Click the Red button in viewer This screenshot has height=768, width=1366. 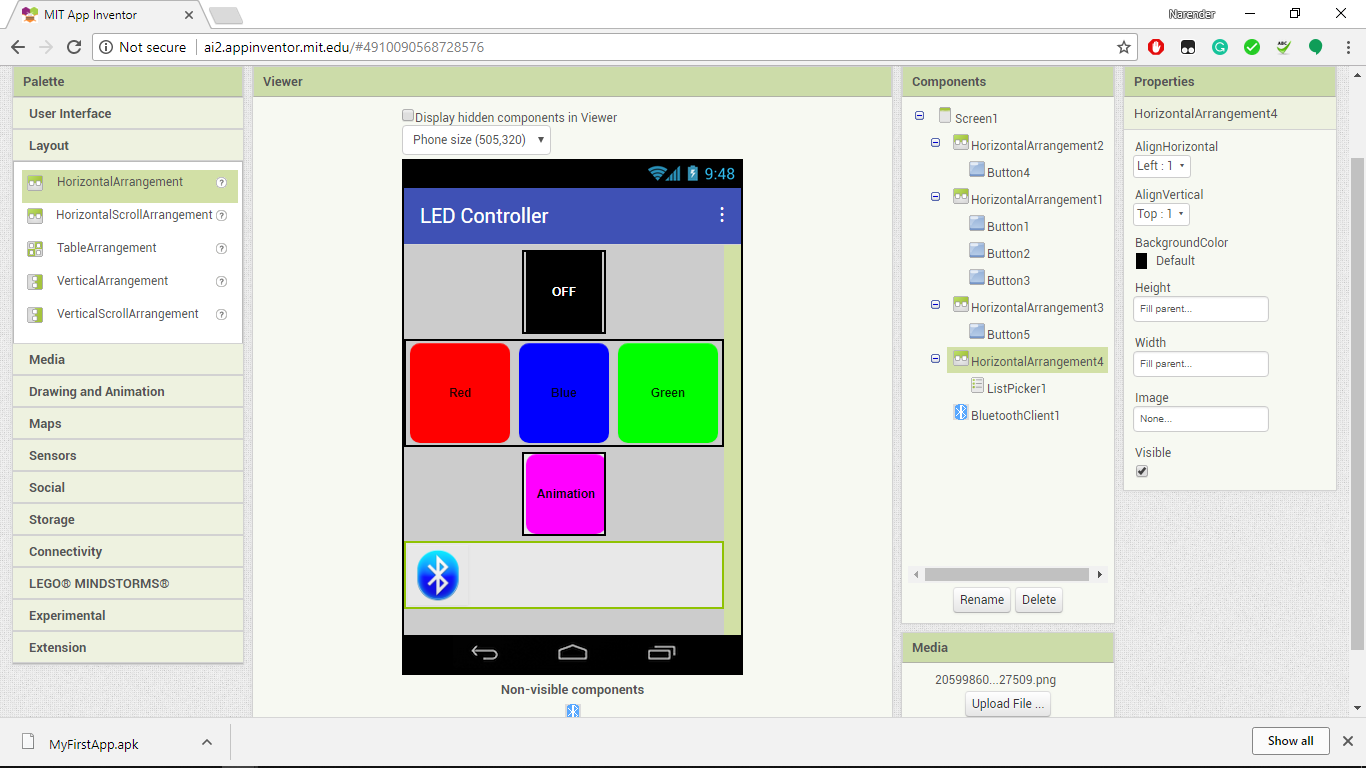pyautogui.click(x=460, y=393)
